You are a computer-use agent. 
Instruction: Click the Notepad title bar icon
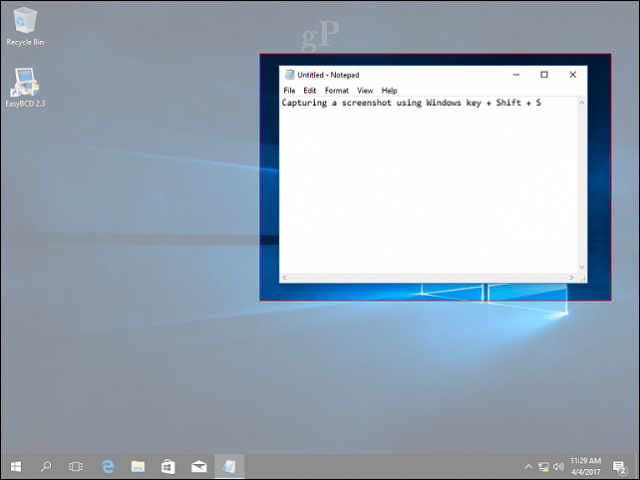[x=289, y=75]
